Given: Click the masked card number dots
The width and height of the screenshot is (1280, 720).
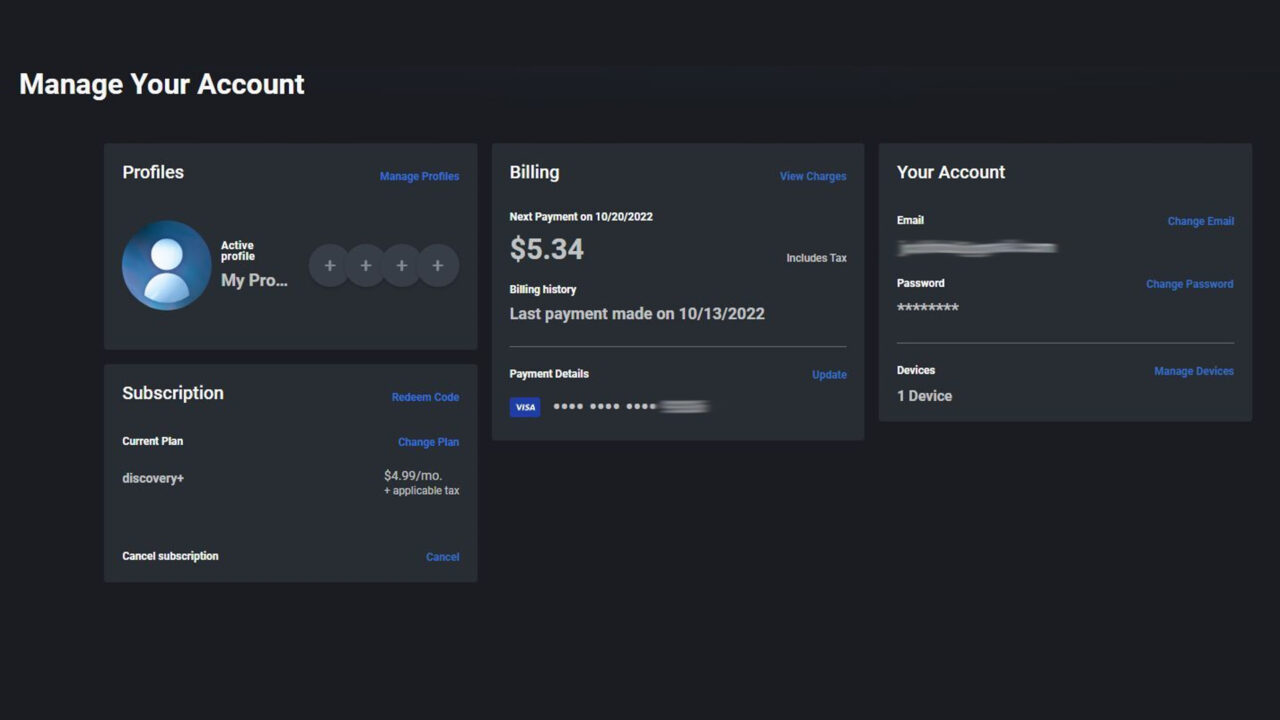Looking at the screenshot, I should 631,407.
